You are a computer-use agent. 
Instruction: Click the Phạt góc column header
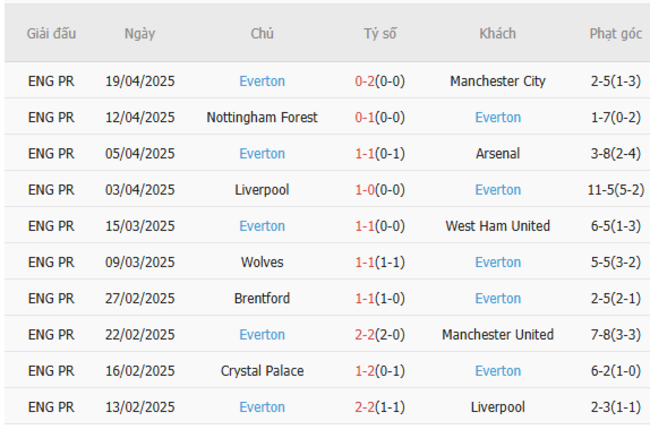(x=615, y=33)
